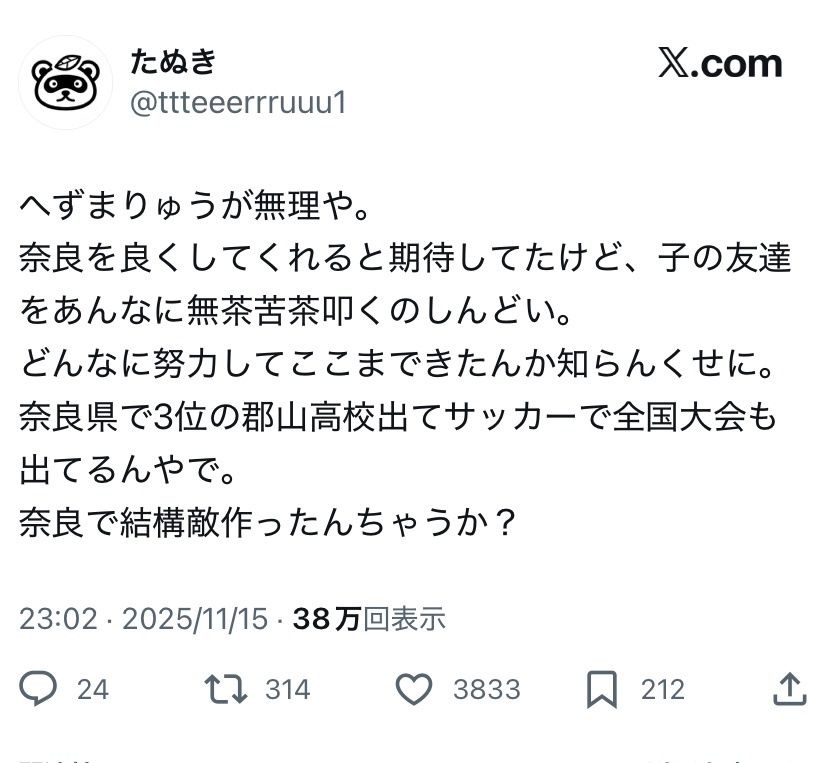Click the bookmark count 212
Image resolution: width=828 pixels, height=763 pixels.
[x=662, y=689]
